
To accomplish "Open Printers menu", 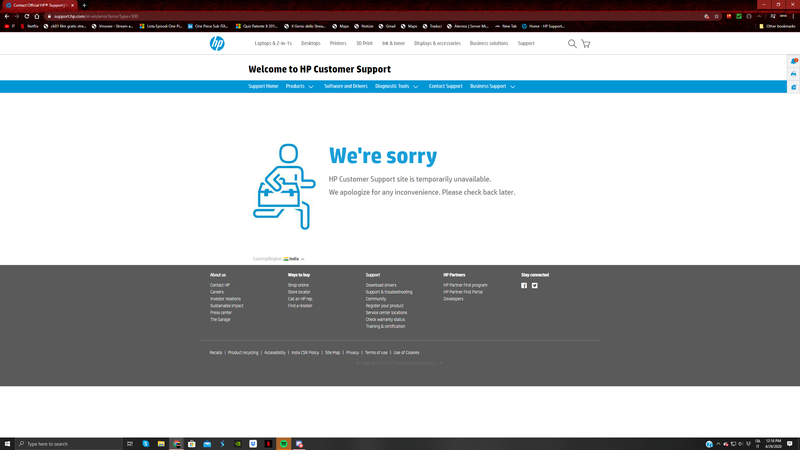I will [x=338, y=43].
